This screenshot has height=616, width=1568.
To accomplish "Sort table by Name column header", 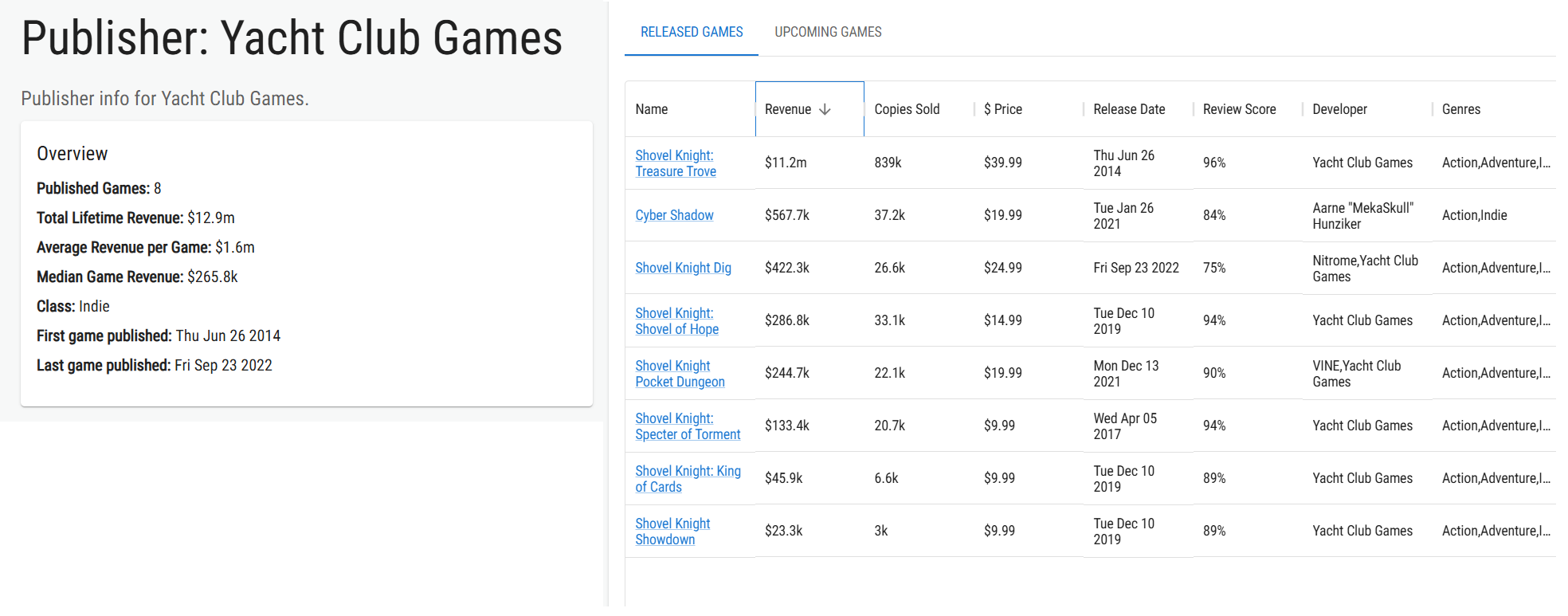I will [690, 109].
